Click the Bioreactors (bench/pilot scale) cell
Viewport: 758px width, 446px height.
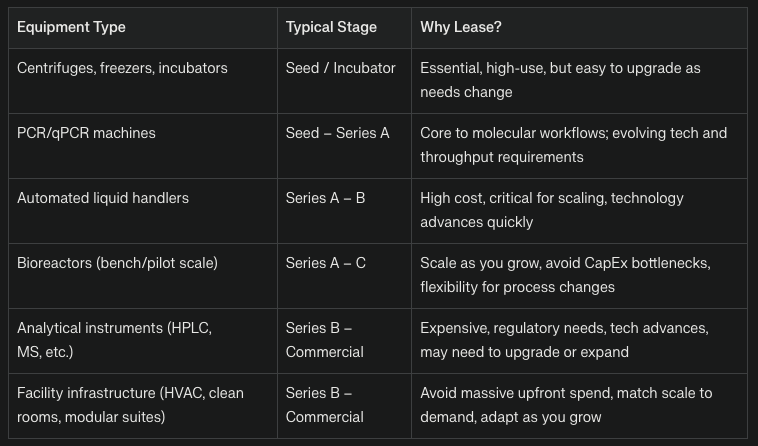click(143, 276)
